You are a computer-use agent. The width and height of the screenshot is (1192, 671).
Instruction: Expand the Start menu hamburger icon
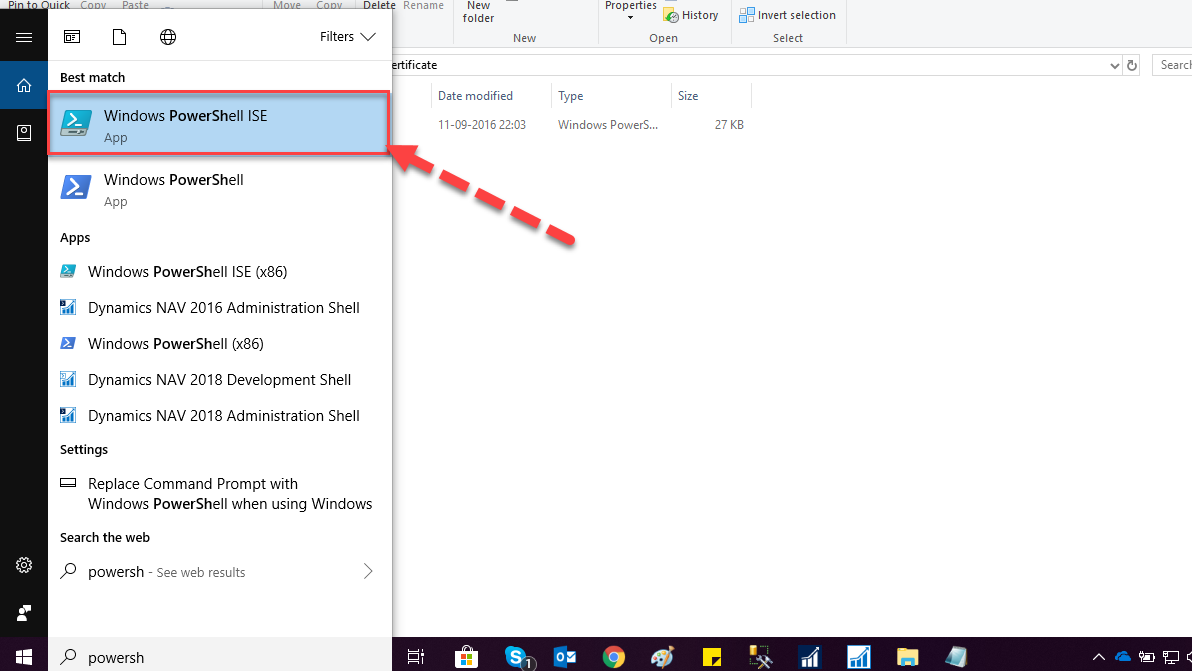(24, 37)
